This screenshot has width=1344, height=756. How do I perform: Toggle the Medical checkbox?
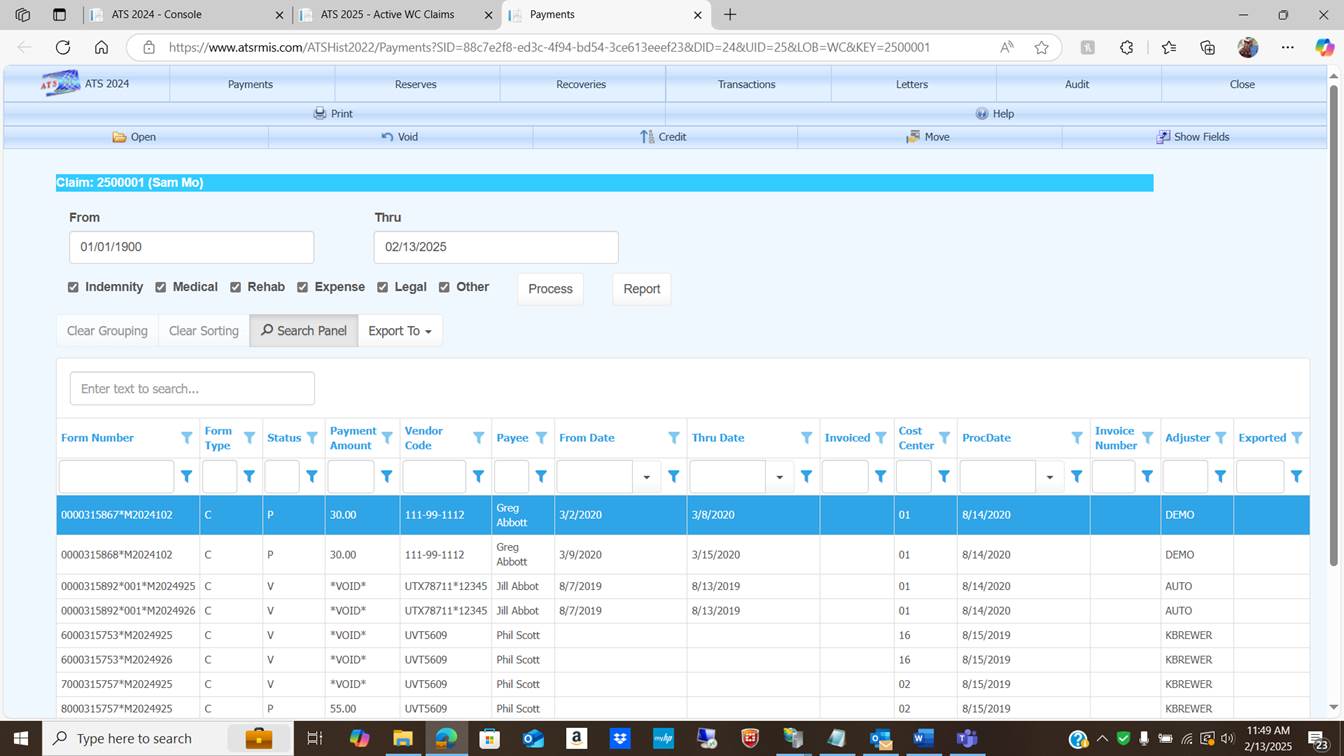[x=160, y=287]
